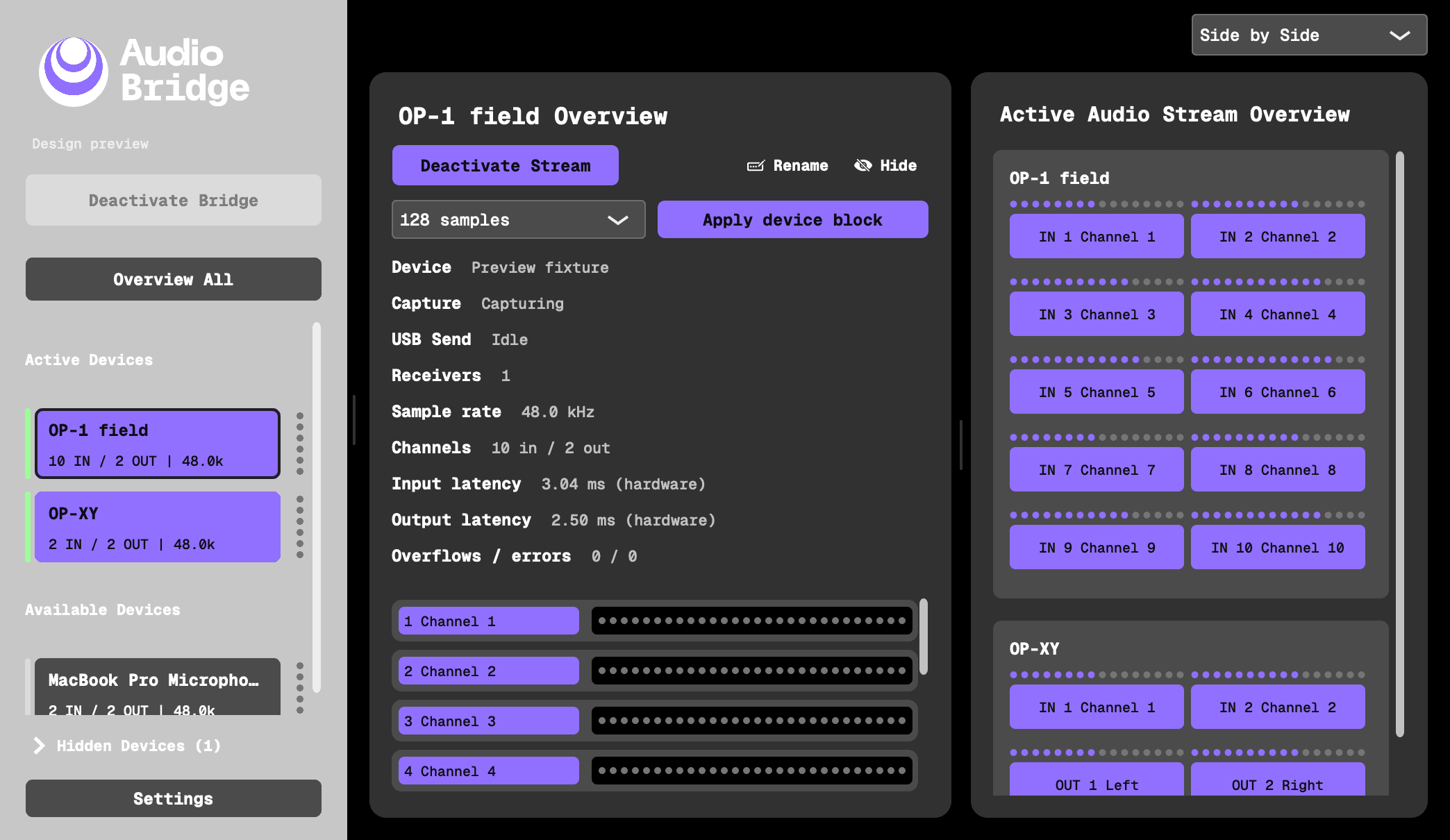Open Overview All view
The image size is (1450, 840).
(174, 279)
